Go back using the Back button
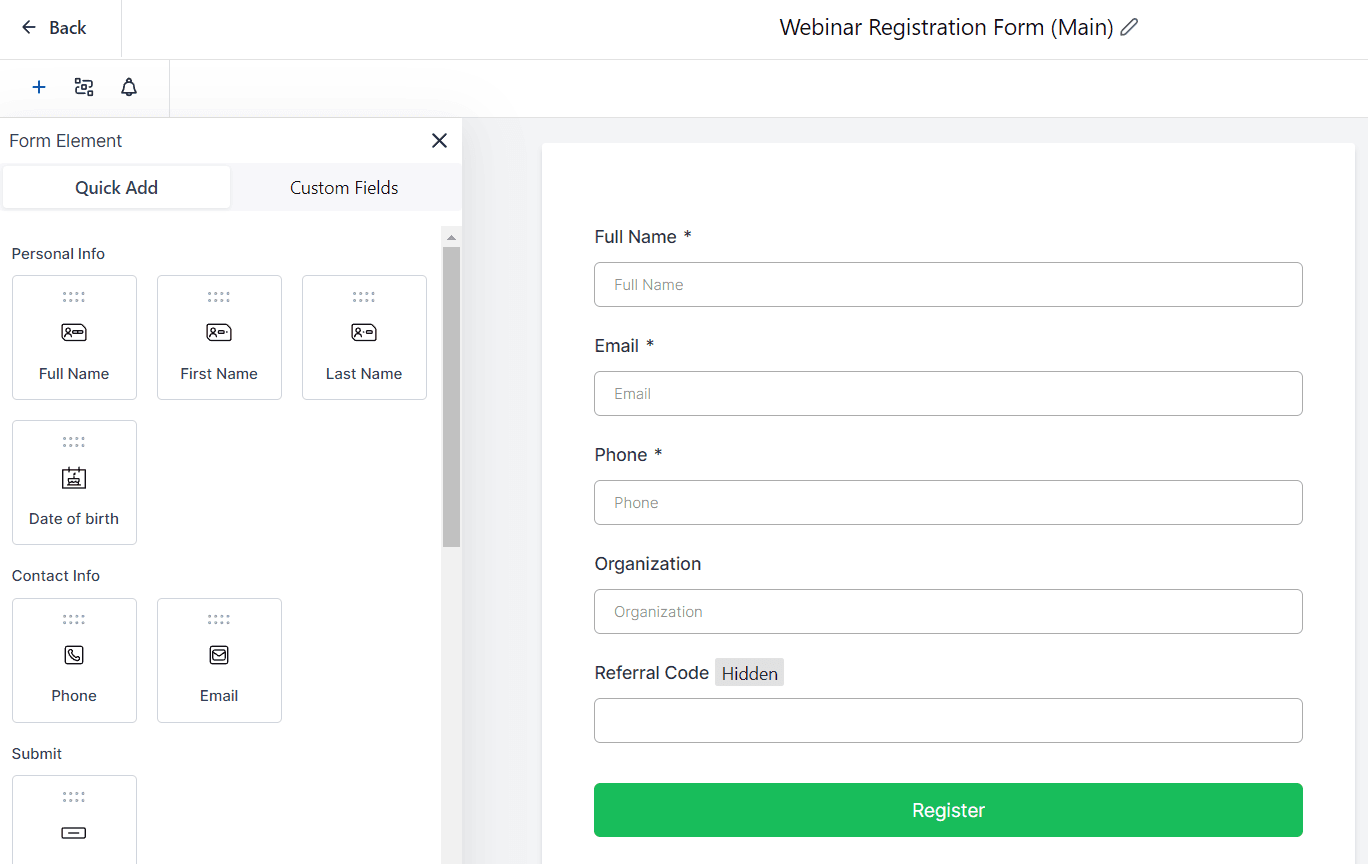1368x864 pixels. (x=55, y=28)
